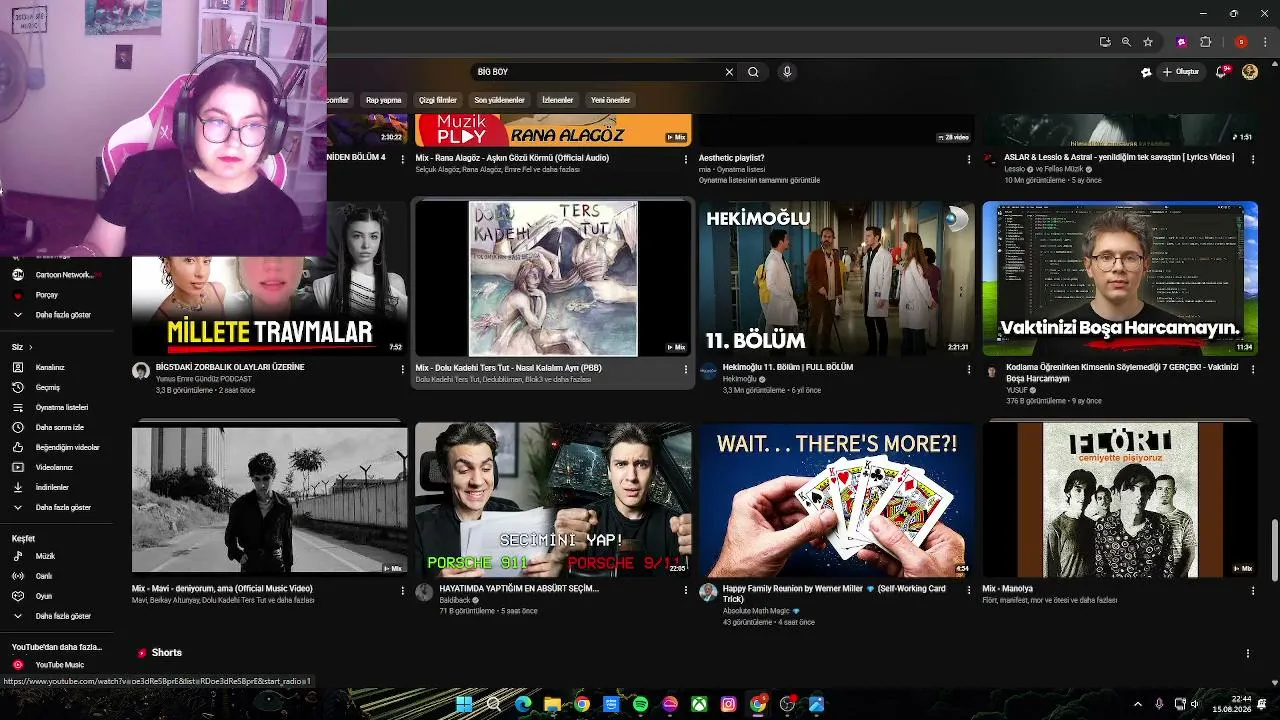Open Spotify from the taskbar
Screen dimensions: 1280x720
coord(641,704)
